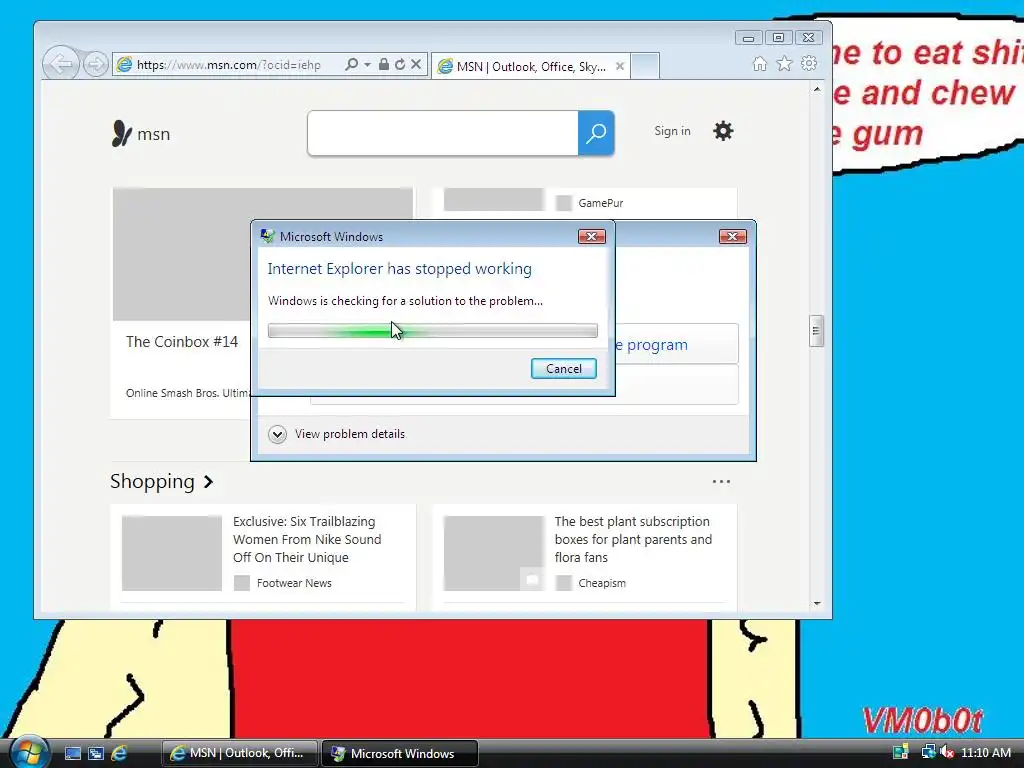Screen dimensions: 1024x768
Task: Open the 'best plant subscription boxes' article
Action: pyautogui.click(x=633, y=539)
